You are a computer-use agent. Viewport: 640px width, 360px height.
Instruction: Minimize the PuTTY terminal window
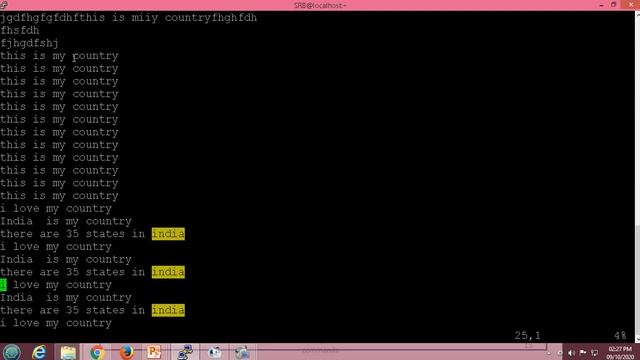(x=601, y=5)
